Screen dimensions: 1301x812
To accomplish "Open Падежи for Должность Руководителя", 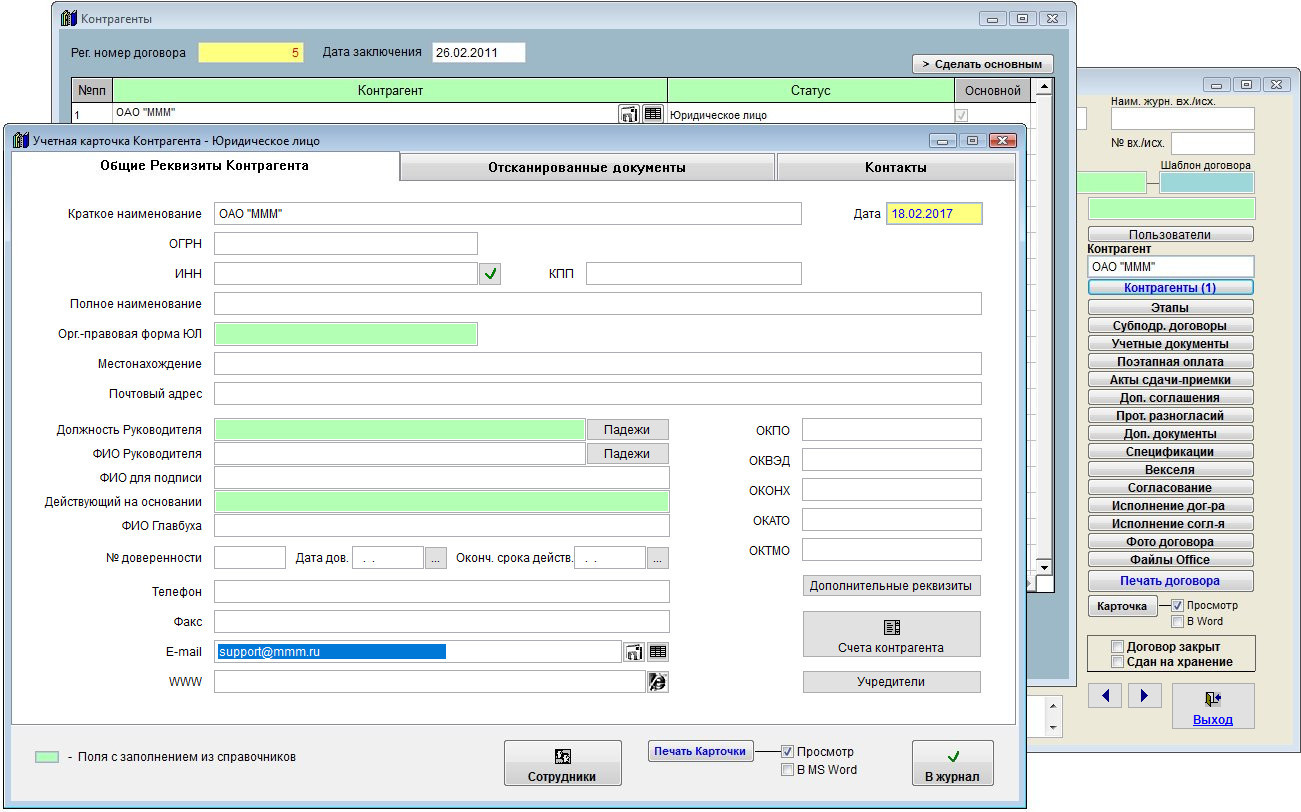I will [627, 429].
